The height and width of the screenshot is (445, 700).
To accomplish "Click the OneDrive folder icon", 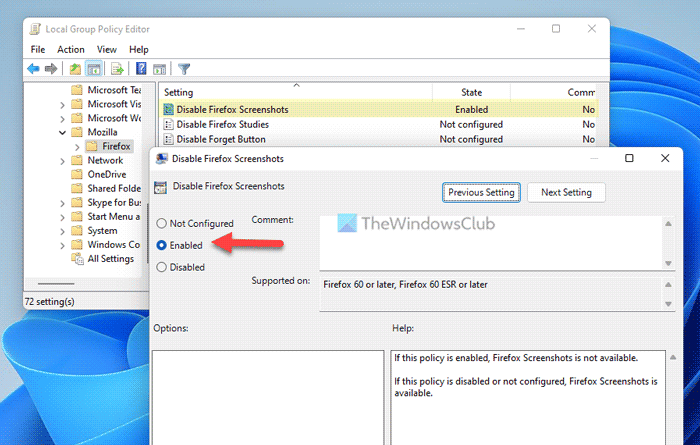I will pyautogui.click(x=77, y=174).
